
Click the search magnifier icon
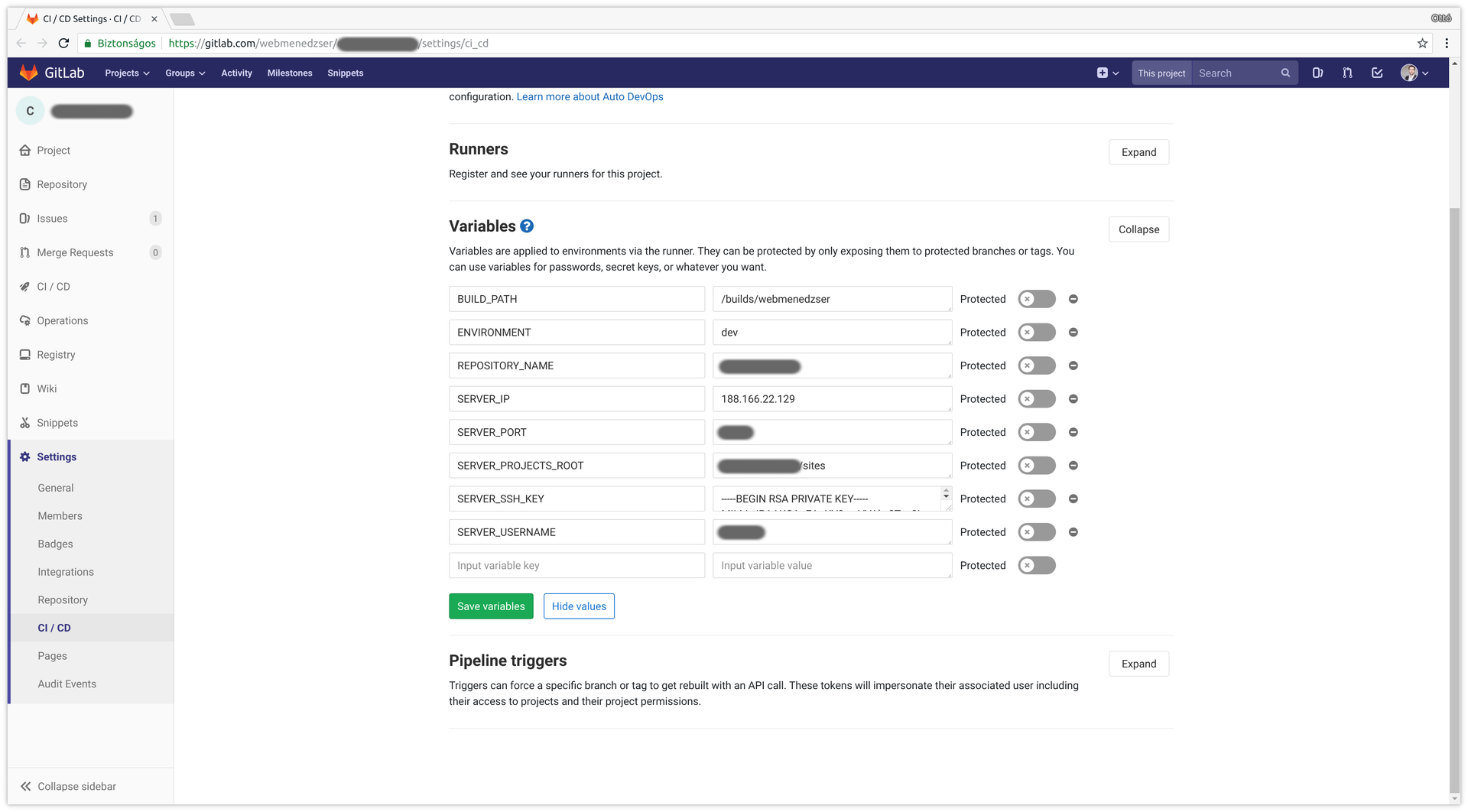[1285, 73]
